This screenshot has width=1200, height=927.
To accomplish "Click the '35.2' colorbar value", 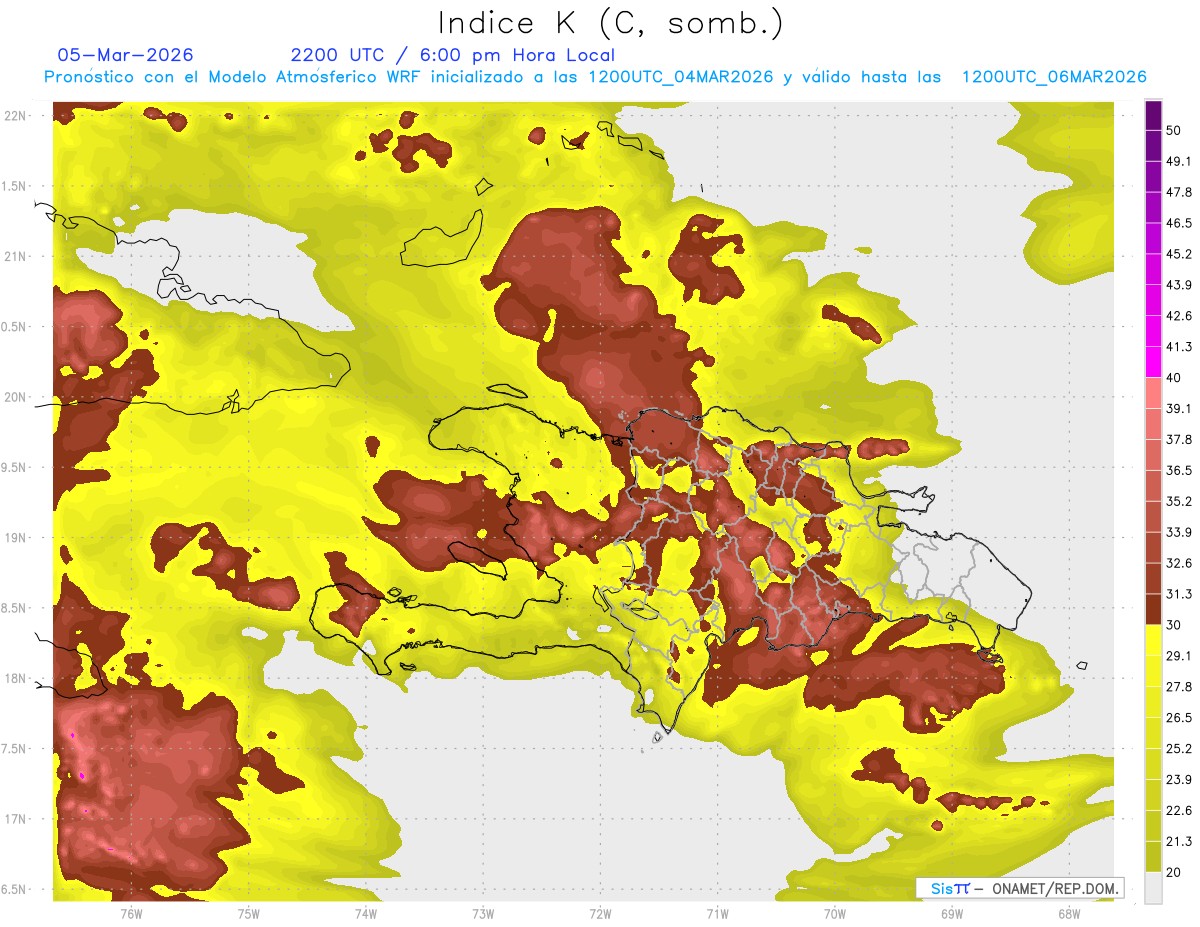I will tap(1179, 501).
